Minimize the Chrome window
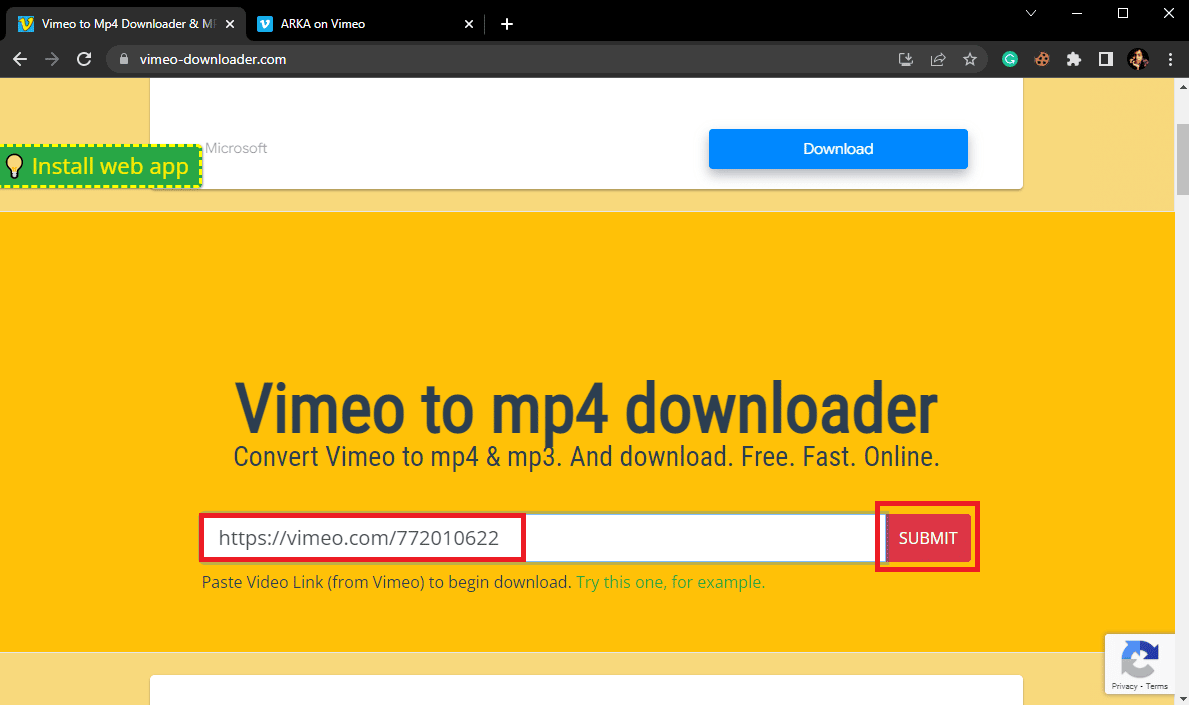 tap(1077, 13)
